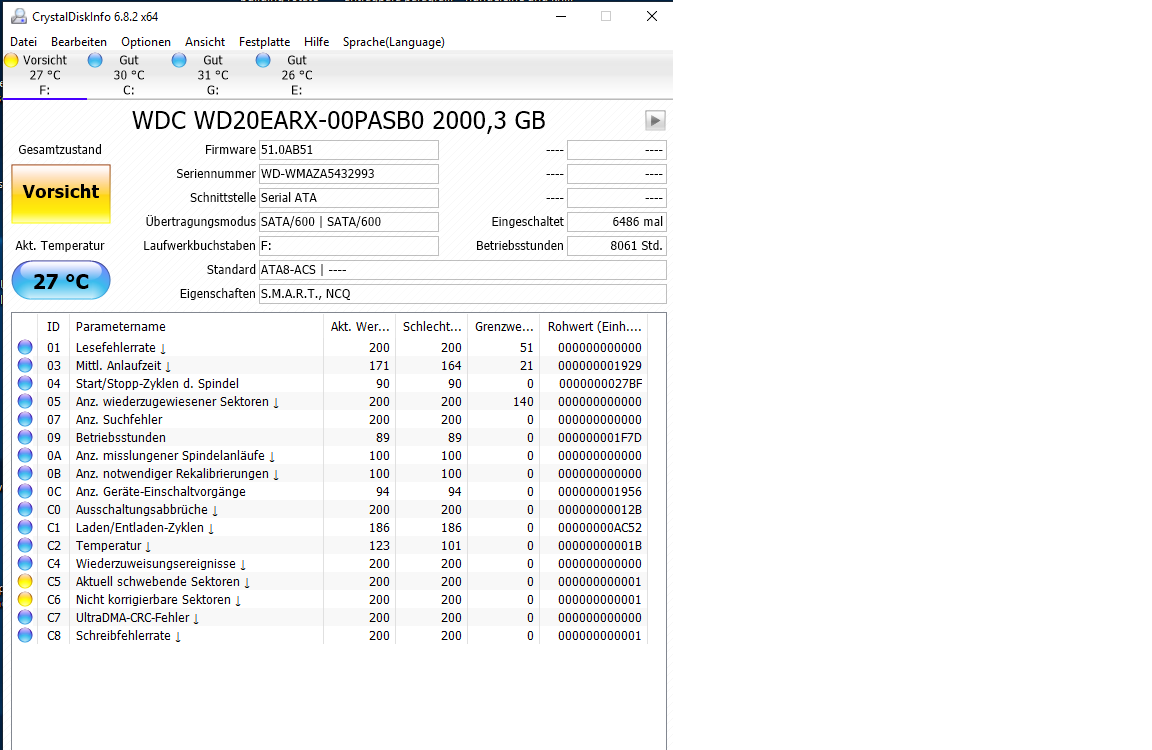The image size is (1152, 750).
Task: Click the status icon for wiederzugewiesener Sektoren
Action: [25, 402]
